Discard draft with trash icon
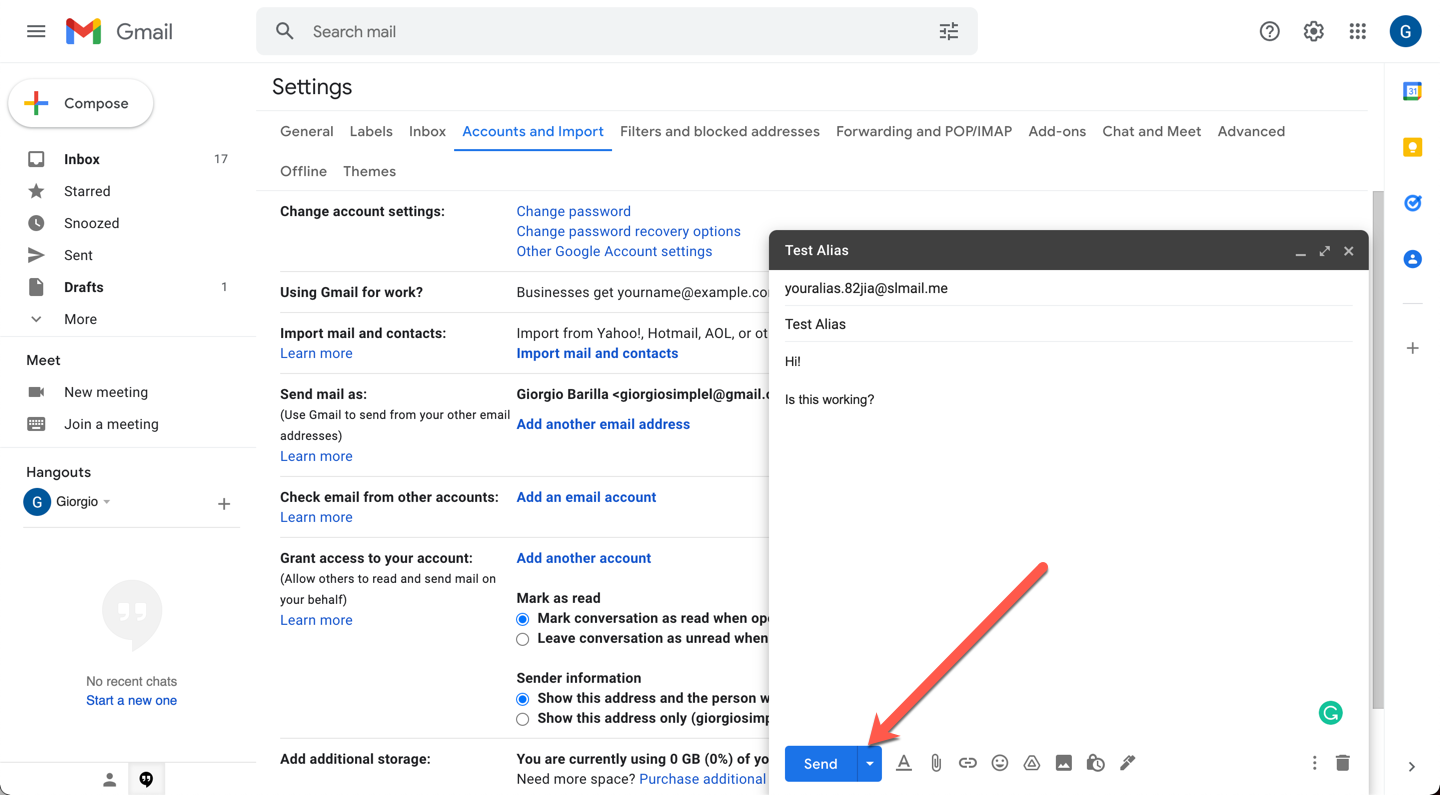 pos(1342,763)
